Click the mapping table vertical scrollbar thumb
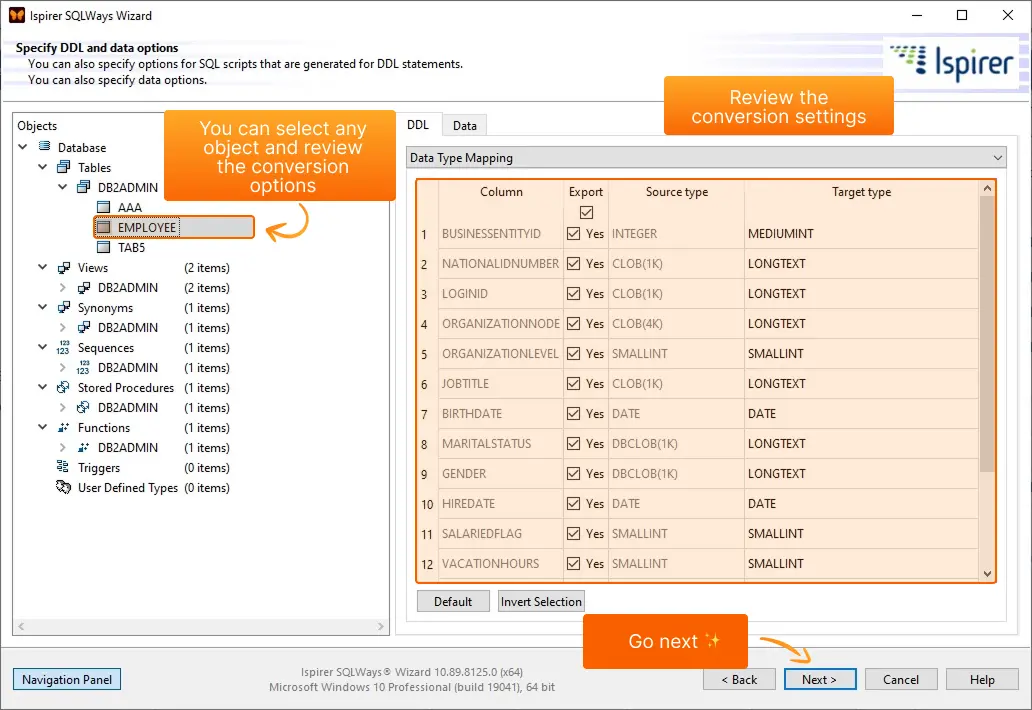This screenshot has width=1032, height=710. pyautogui.click(x=987, y=334)
